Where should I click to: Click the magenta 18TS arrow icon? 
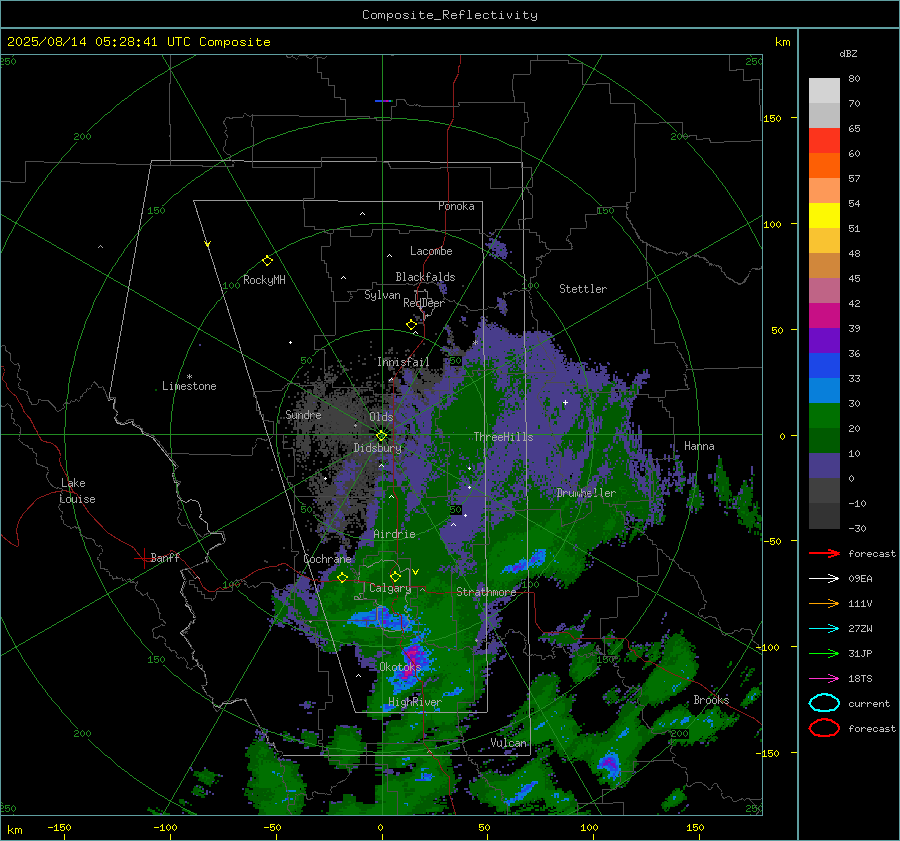click(824, 679)
